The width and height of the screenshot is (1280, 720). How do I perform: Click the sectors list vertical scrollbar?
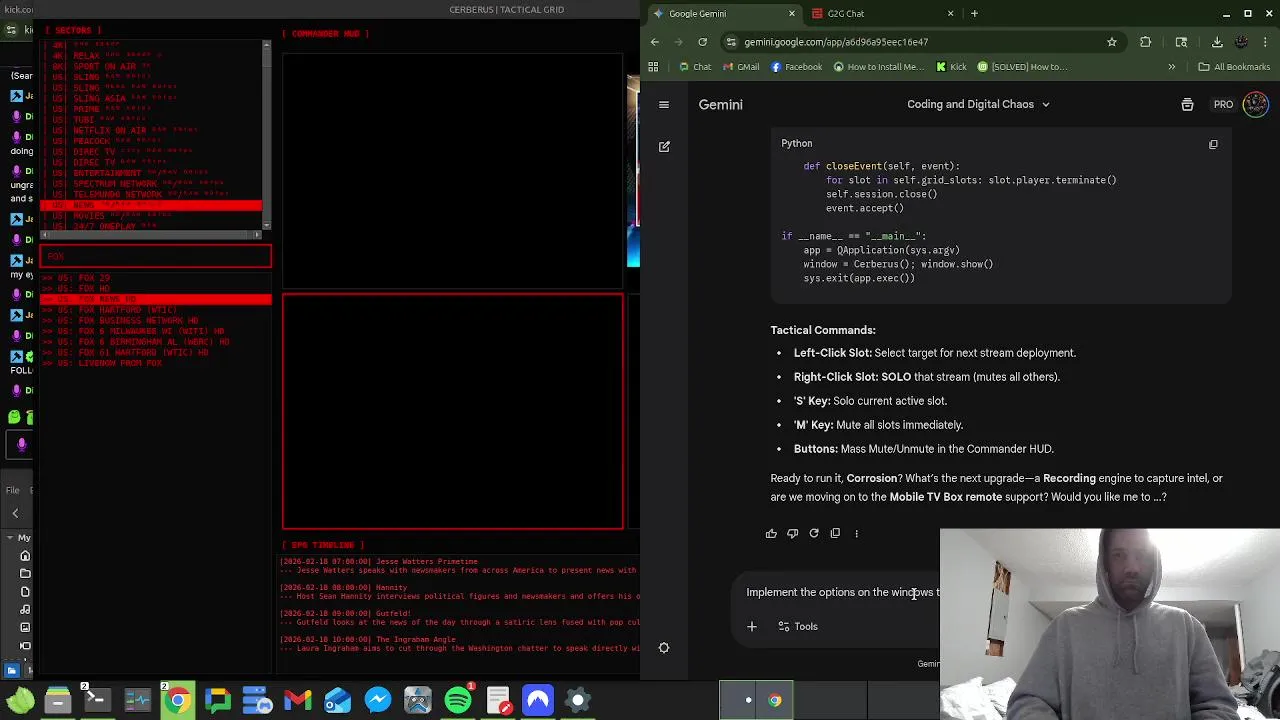(266, 135)
